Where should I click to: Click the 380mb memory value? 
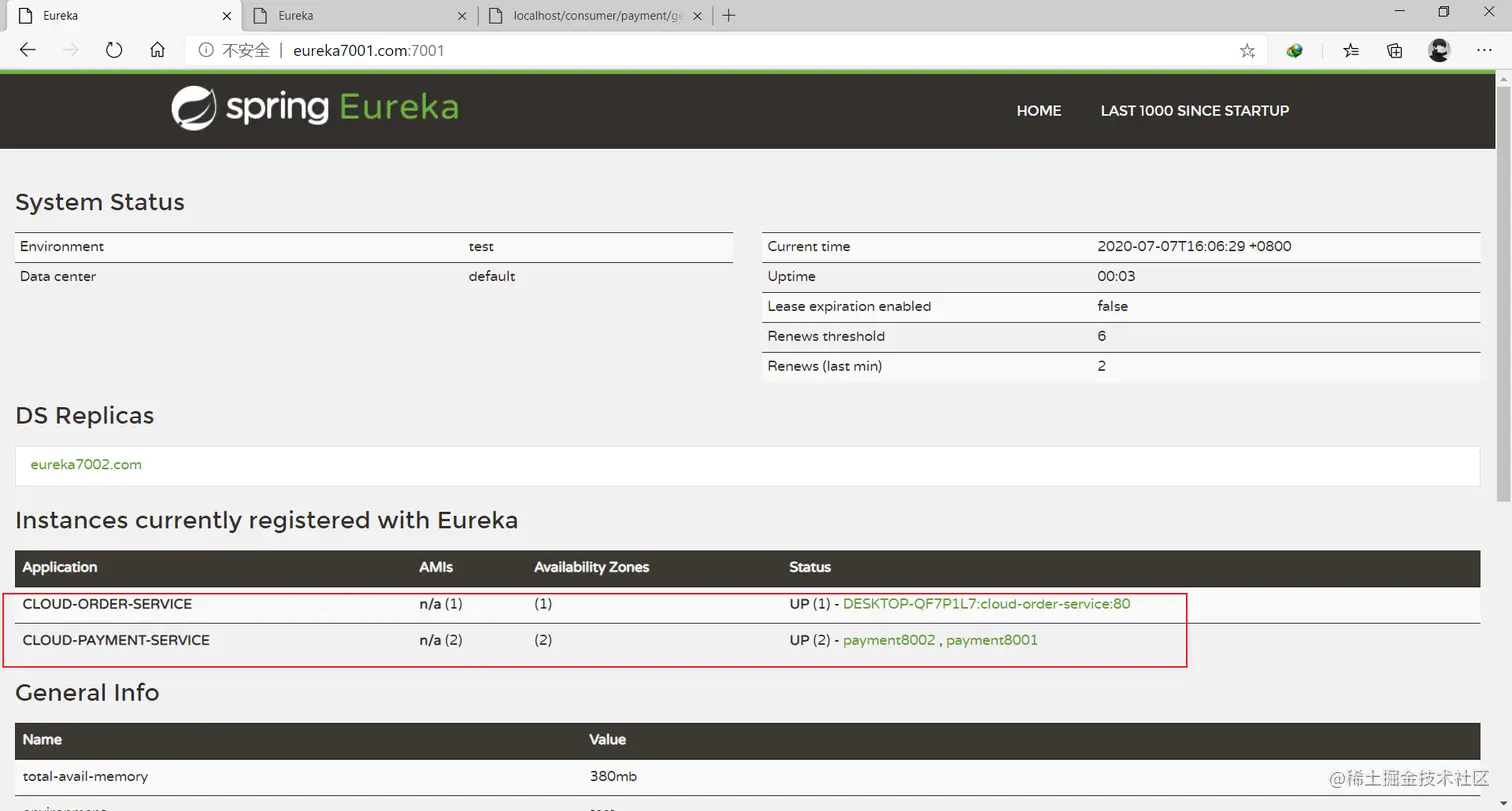[613, 776]
